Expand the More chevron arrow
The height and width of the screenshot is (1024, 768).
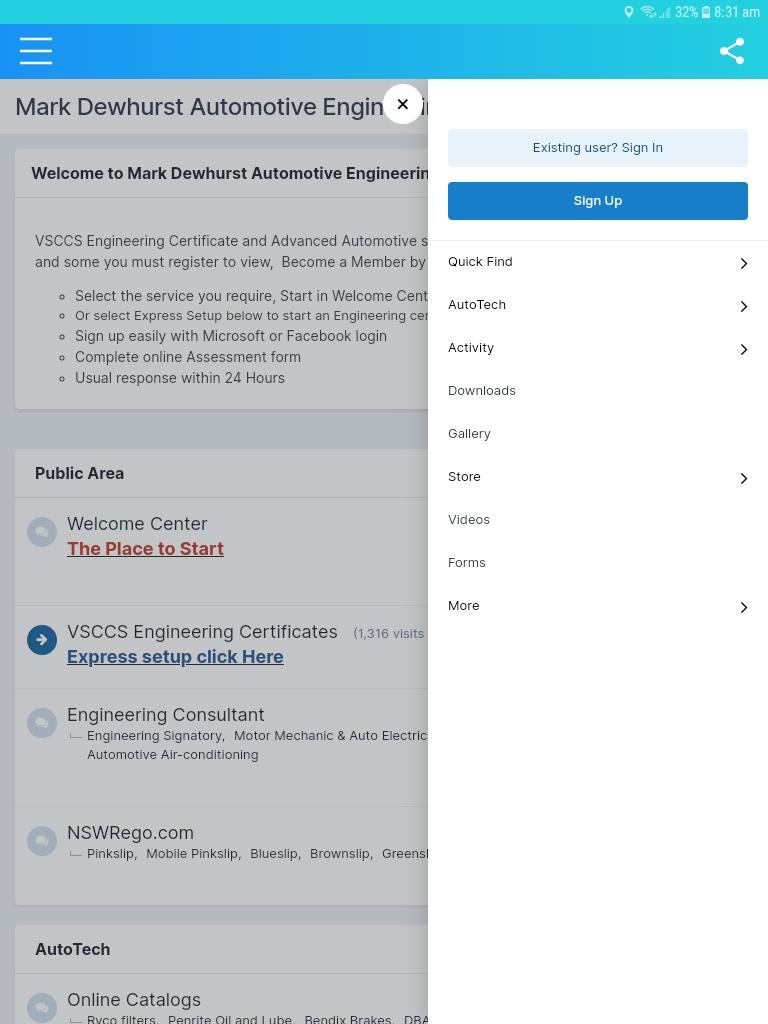[x=743, y=607]
